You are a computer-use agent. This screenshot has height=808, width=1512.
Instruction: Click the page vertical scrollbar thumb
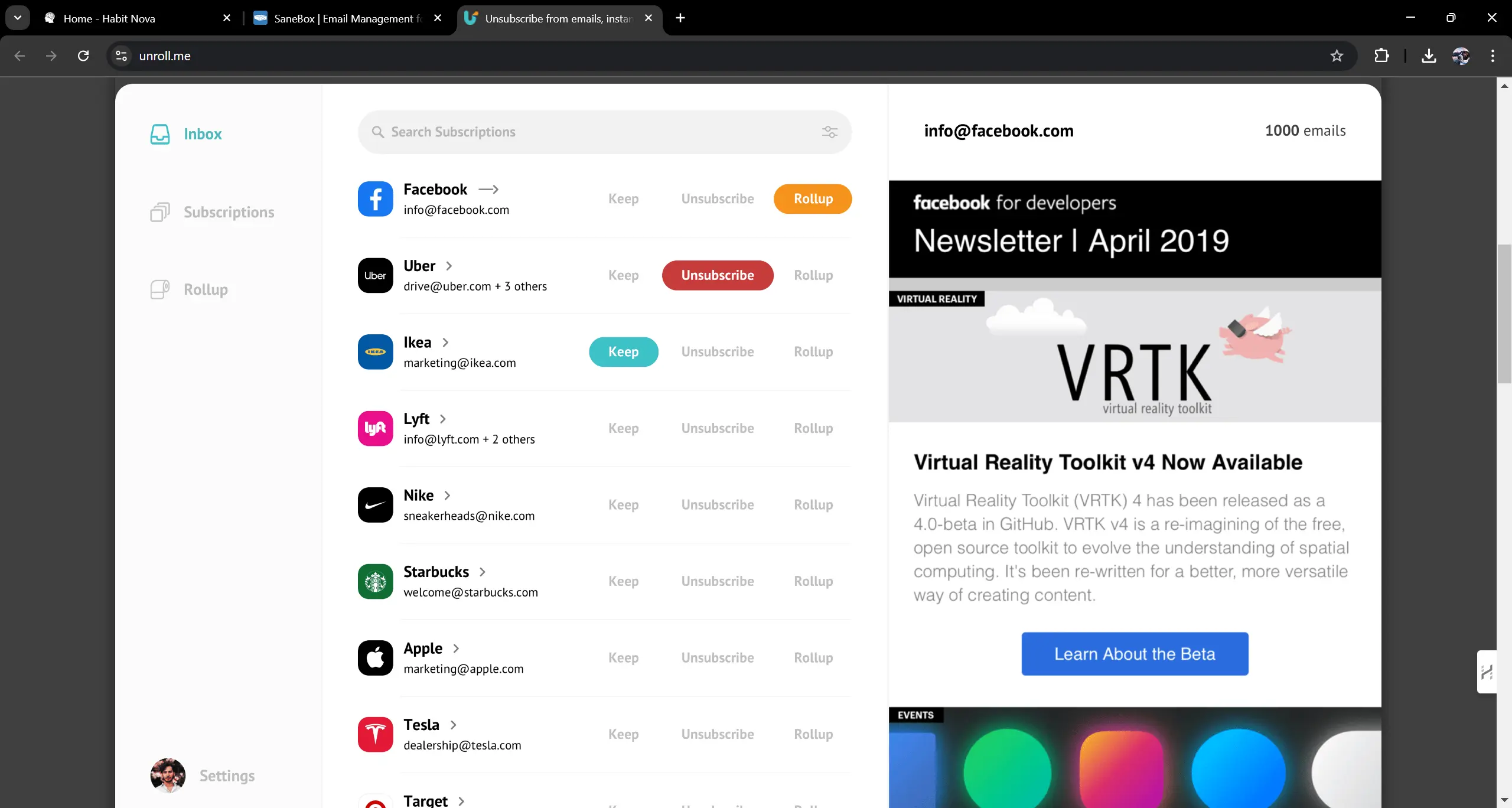pyautogui.click(x=1504, y=314)
